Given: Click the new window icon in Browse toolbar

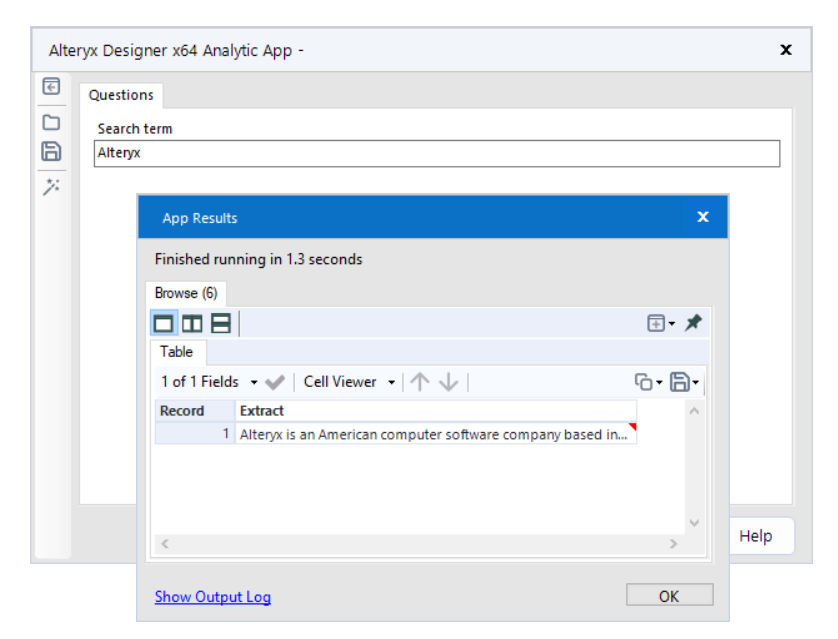Looking at the screenshot, I should (x=656, y=323).
